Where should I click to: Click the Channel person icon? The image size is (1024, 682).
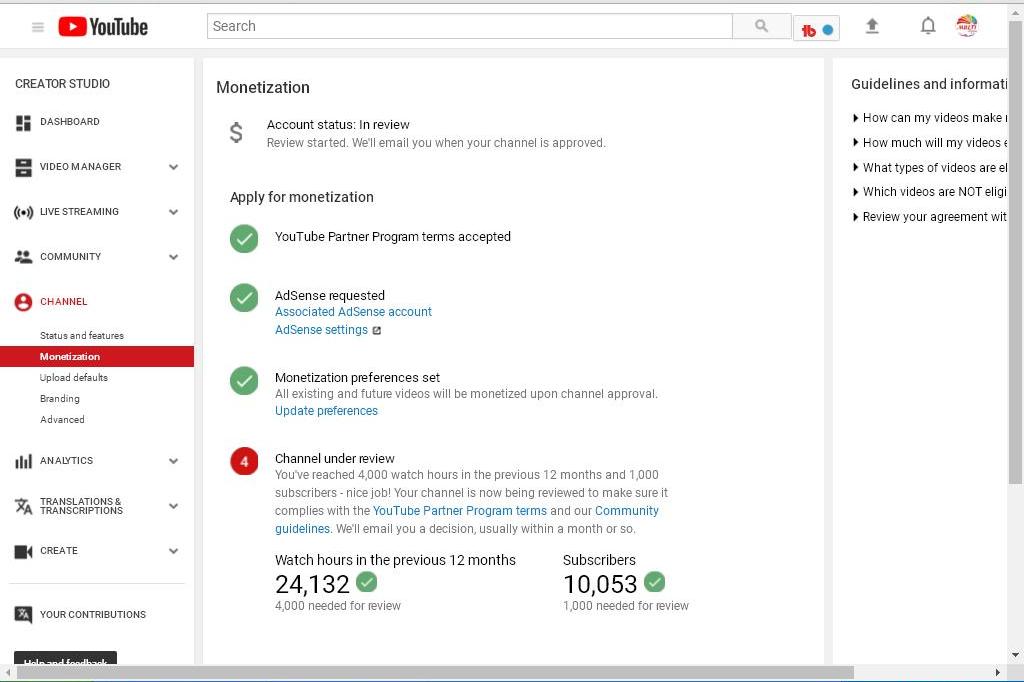click(x=24, y=302)
